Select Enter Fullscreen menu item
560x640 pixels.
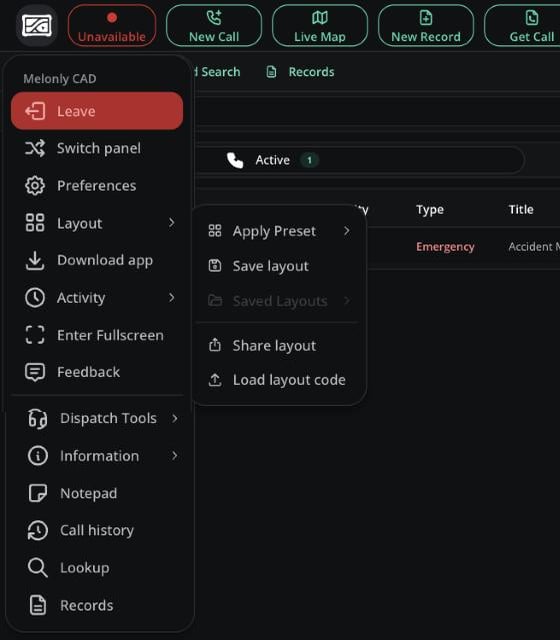coord(97,335)
